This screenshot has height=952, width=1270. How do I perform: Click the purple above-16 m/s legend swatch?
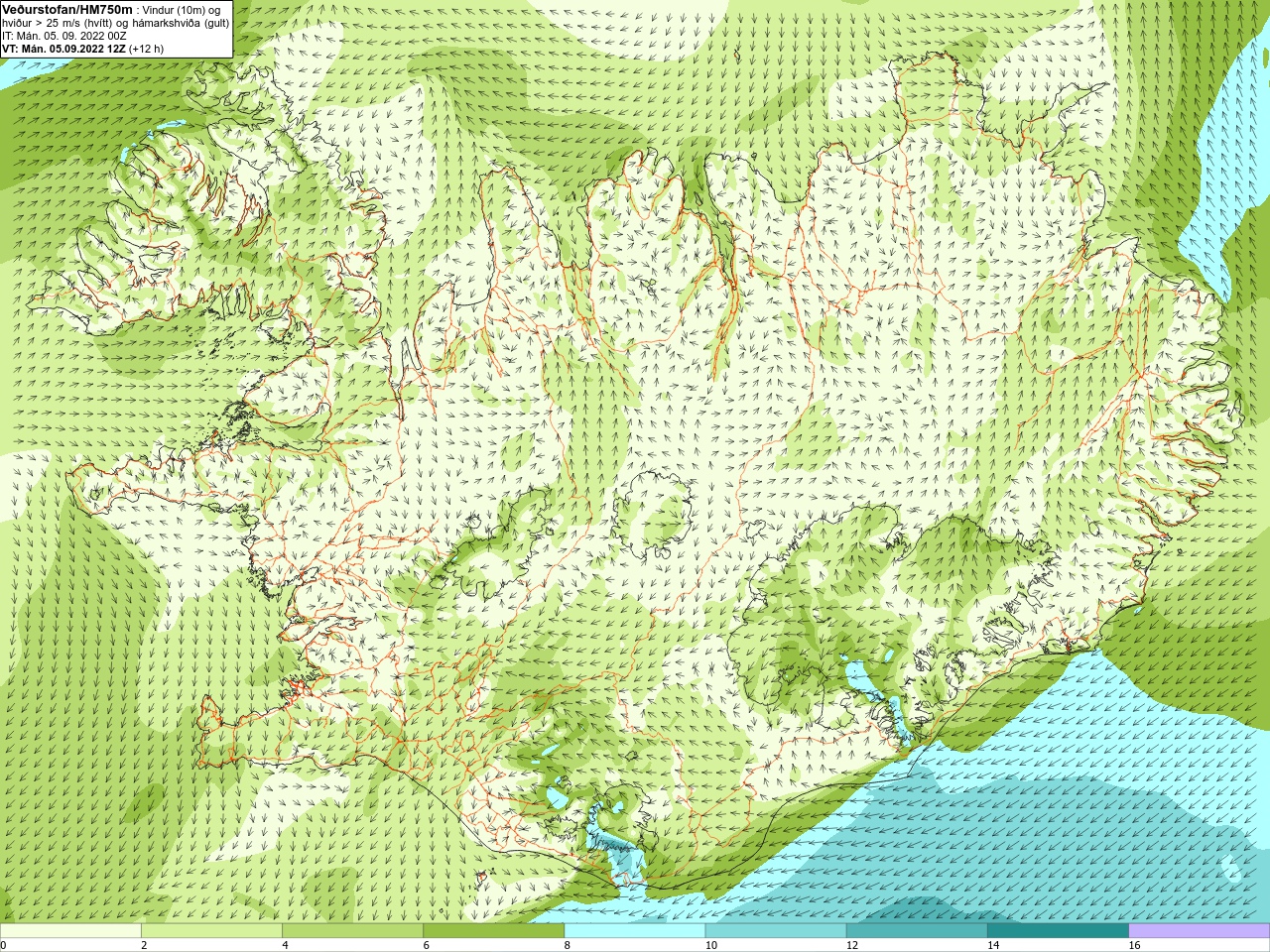[1200, 931]
